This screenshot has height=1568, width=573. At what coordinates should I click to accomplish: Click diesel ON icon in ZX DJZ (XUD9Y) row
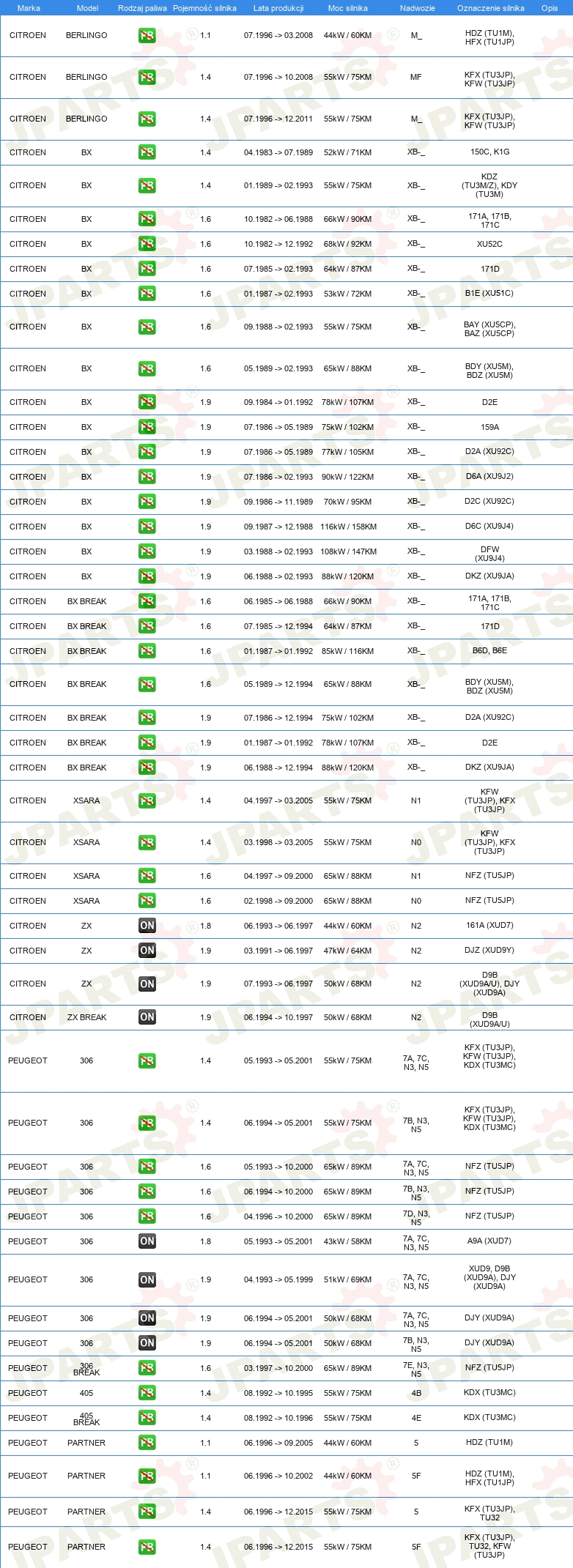tap(147, 951)
